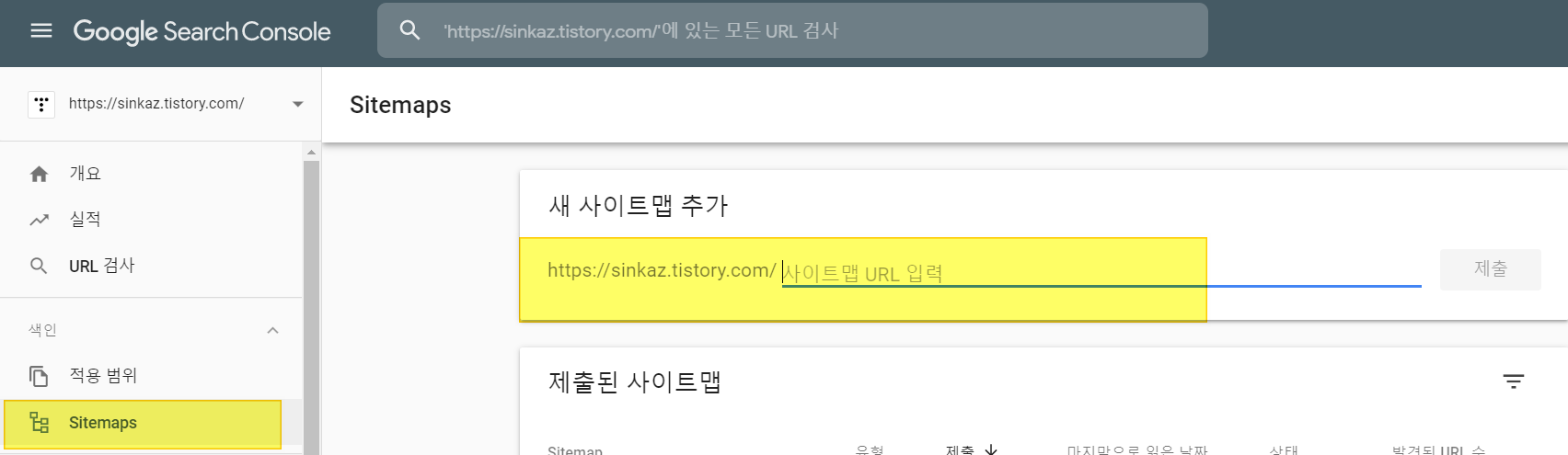Click the https://sinkaz.tistory.com/ URL prefix
Viewport: 1568px width, 455px height.
(x=662, y=270)
